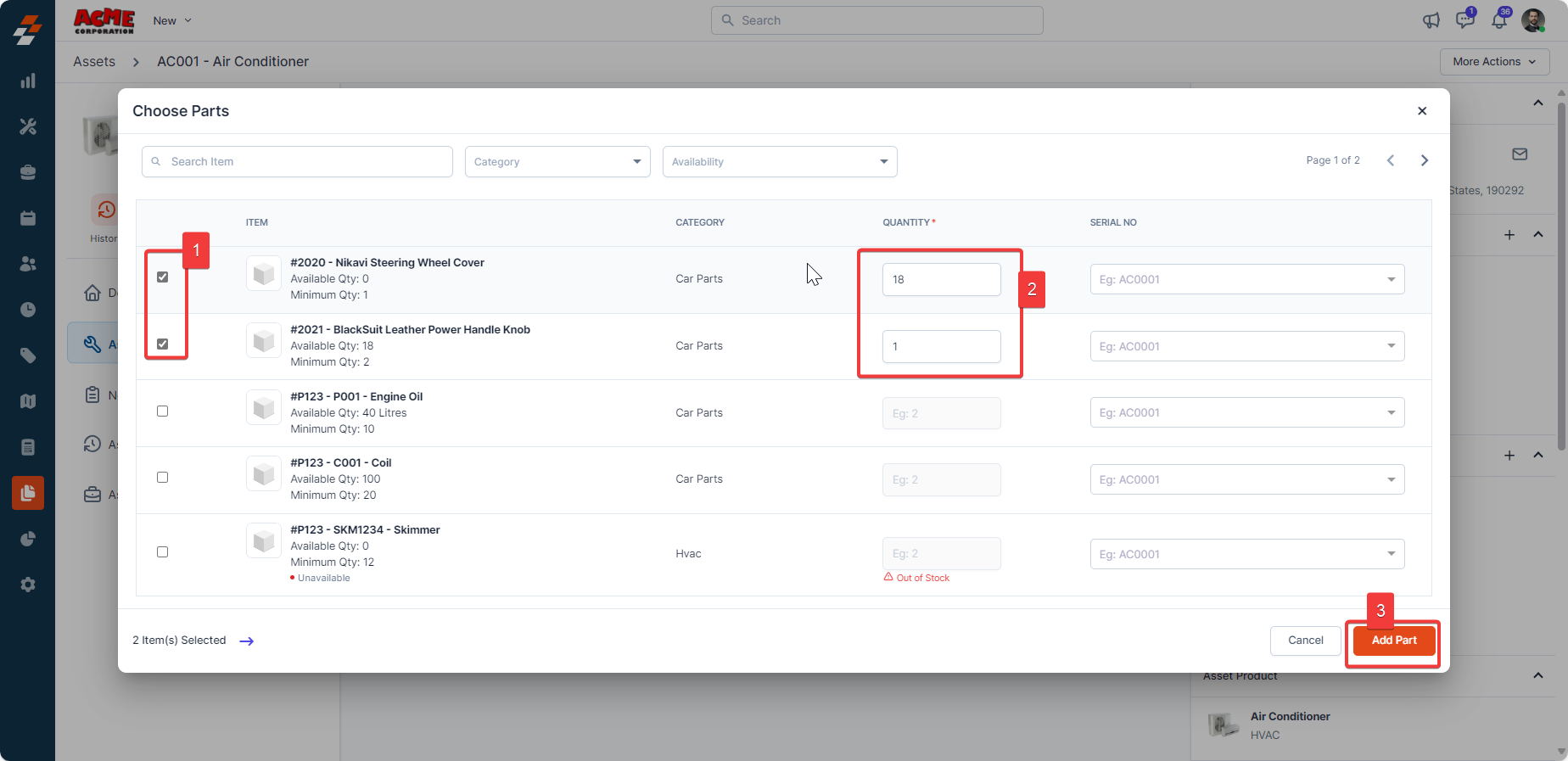Collapse the topmost right panel section chevron

click(x=1538, y=103)
